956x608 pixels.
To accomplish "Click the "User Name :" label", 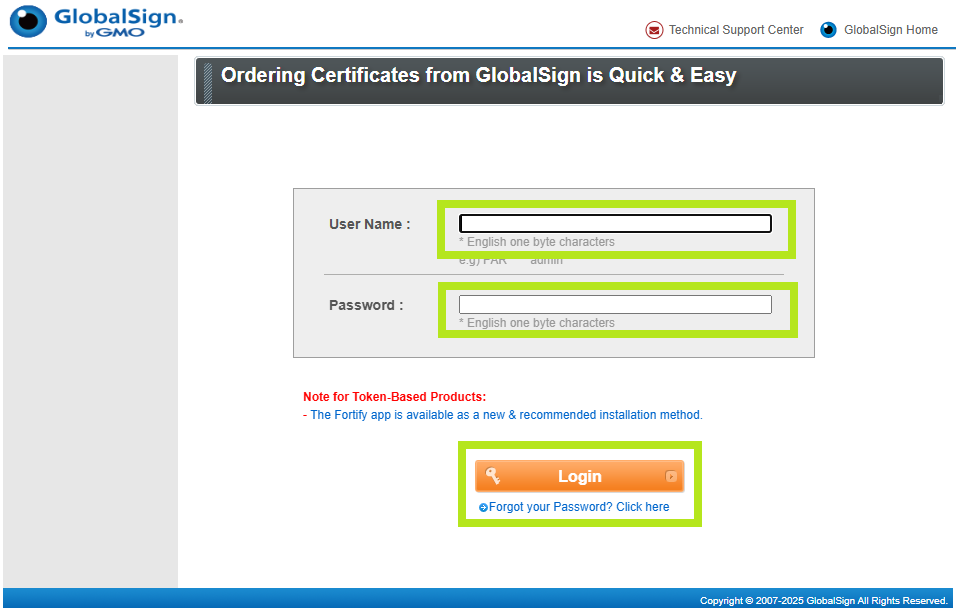I will [x=369, y=224].
